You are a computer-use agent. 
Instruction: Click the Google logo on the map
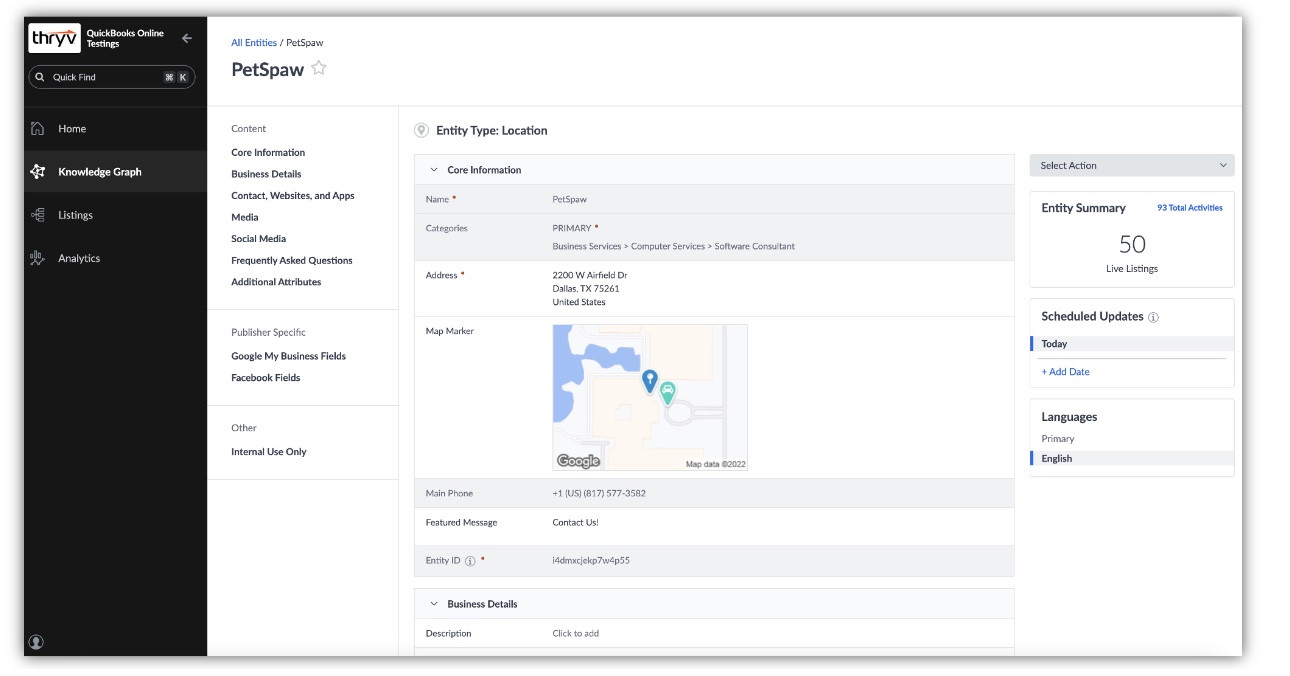click(578, 461)
